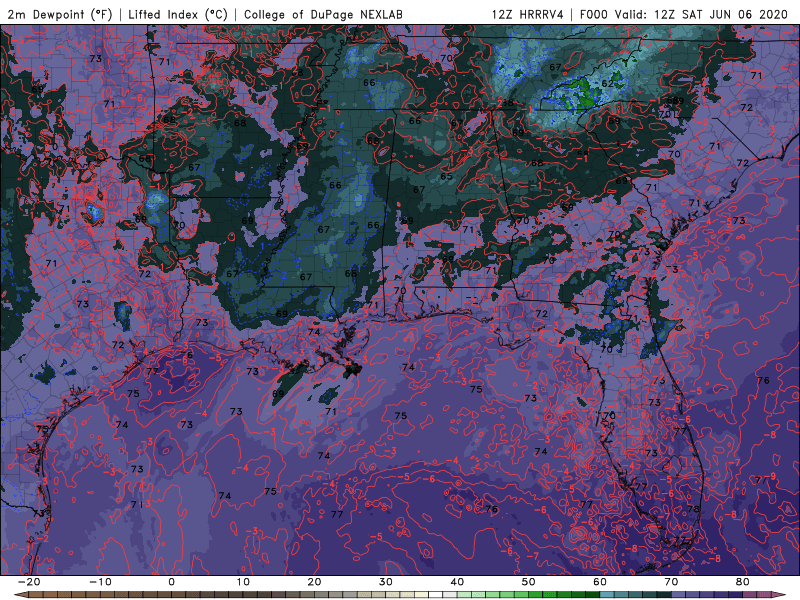Click the 40 label on the color scale
This screenshot has height=600, width=800.
point(457,582)
